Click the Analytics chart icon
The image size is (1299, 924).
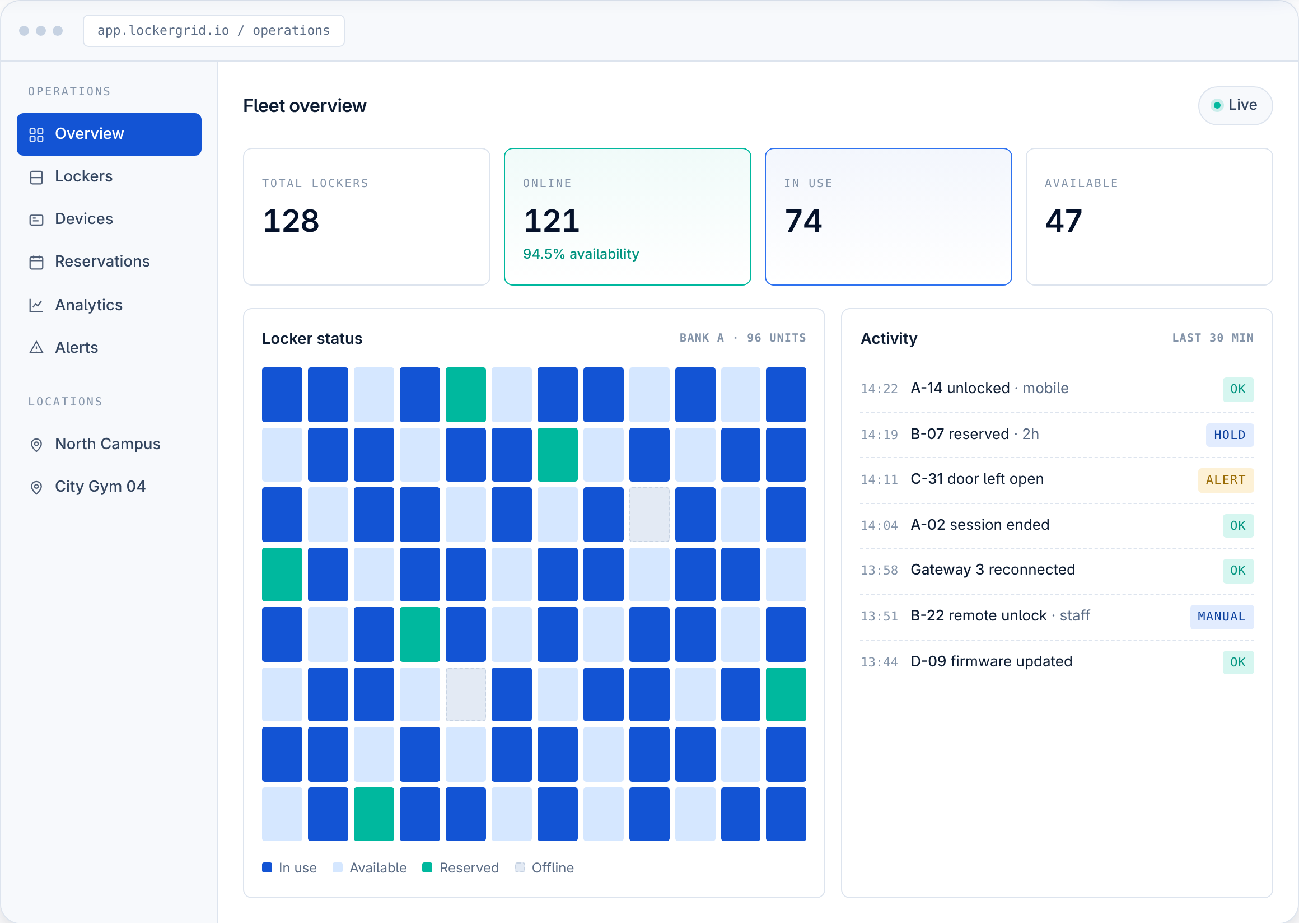[x=36, y=306]
